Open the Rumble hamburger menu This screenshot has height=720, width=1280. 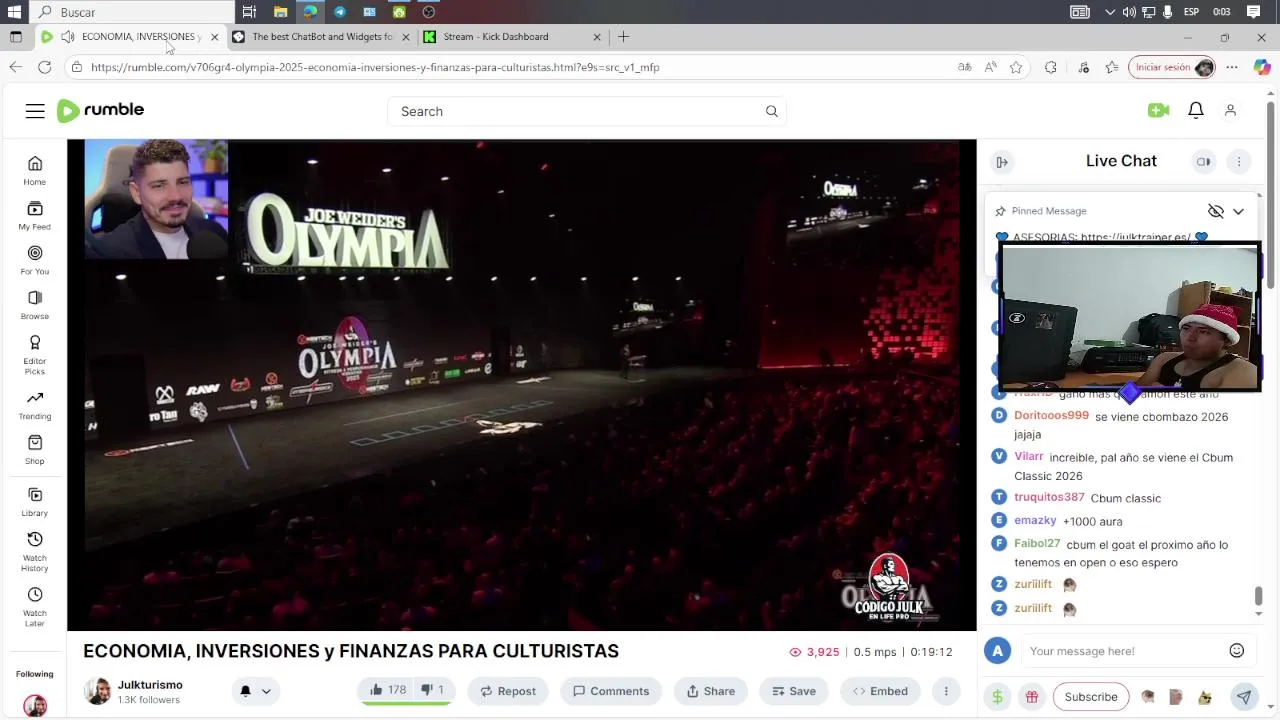pos(35,111)
